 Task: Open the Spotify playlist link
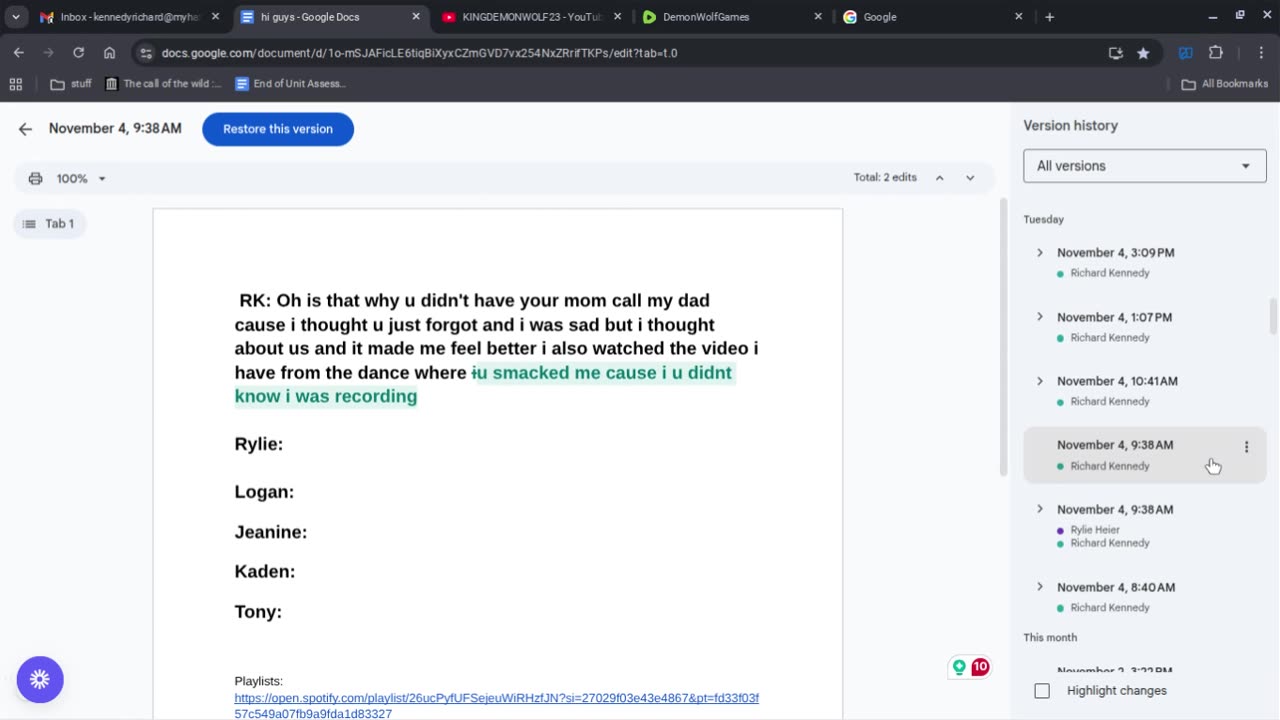[496, 706]
